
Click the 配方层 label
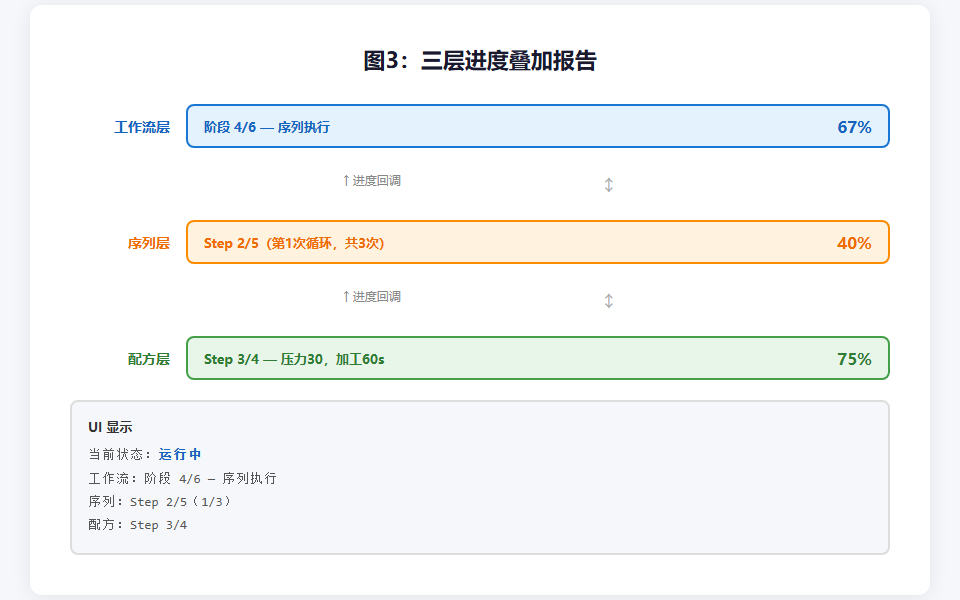click(149, 359)
